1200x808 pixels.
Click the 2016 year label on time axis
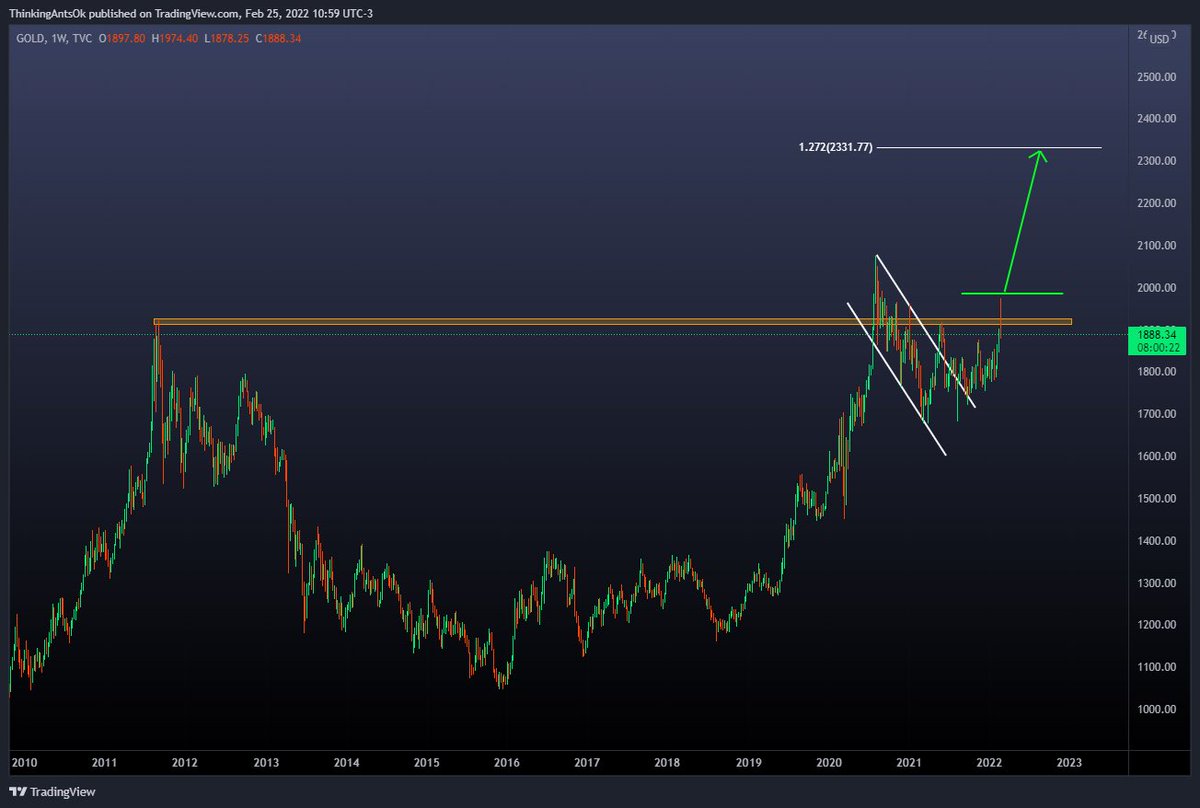click(x=506, y=762)
